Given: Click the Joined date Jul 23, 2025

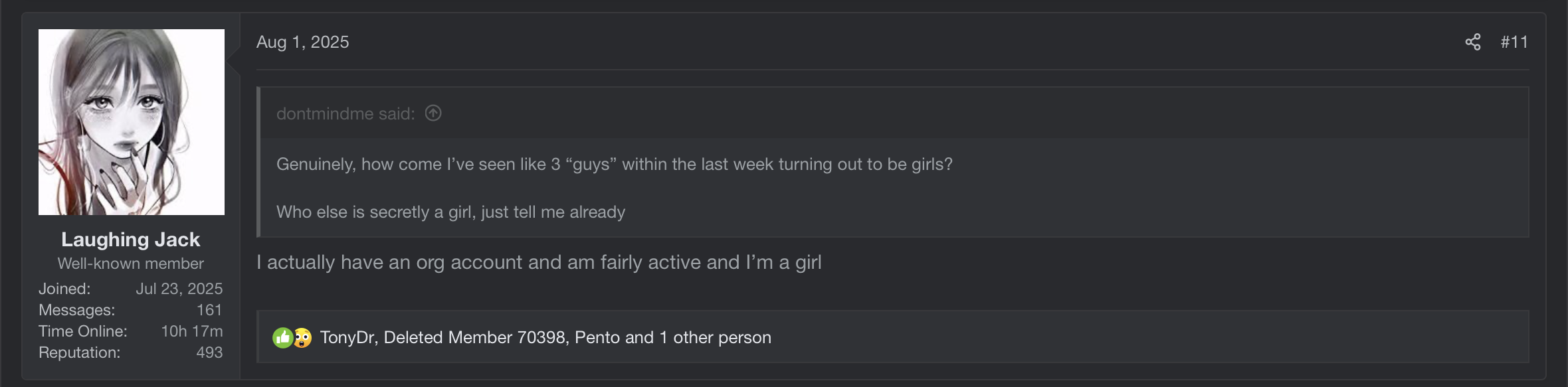Looking at the screenshot, I should point(179,289).
